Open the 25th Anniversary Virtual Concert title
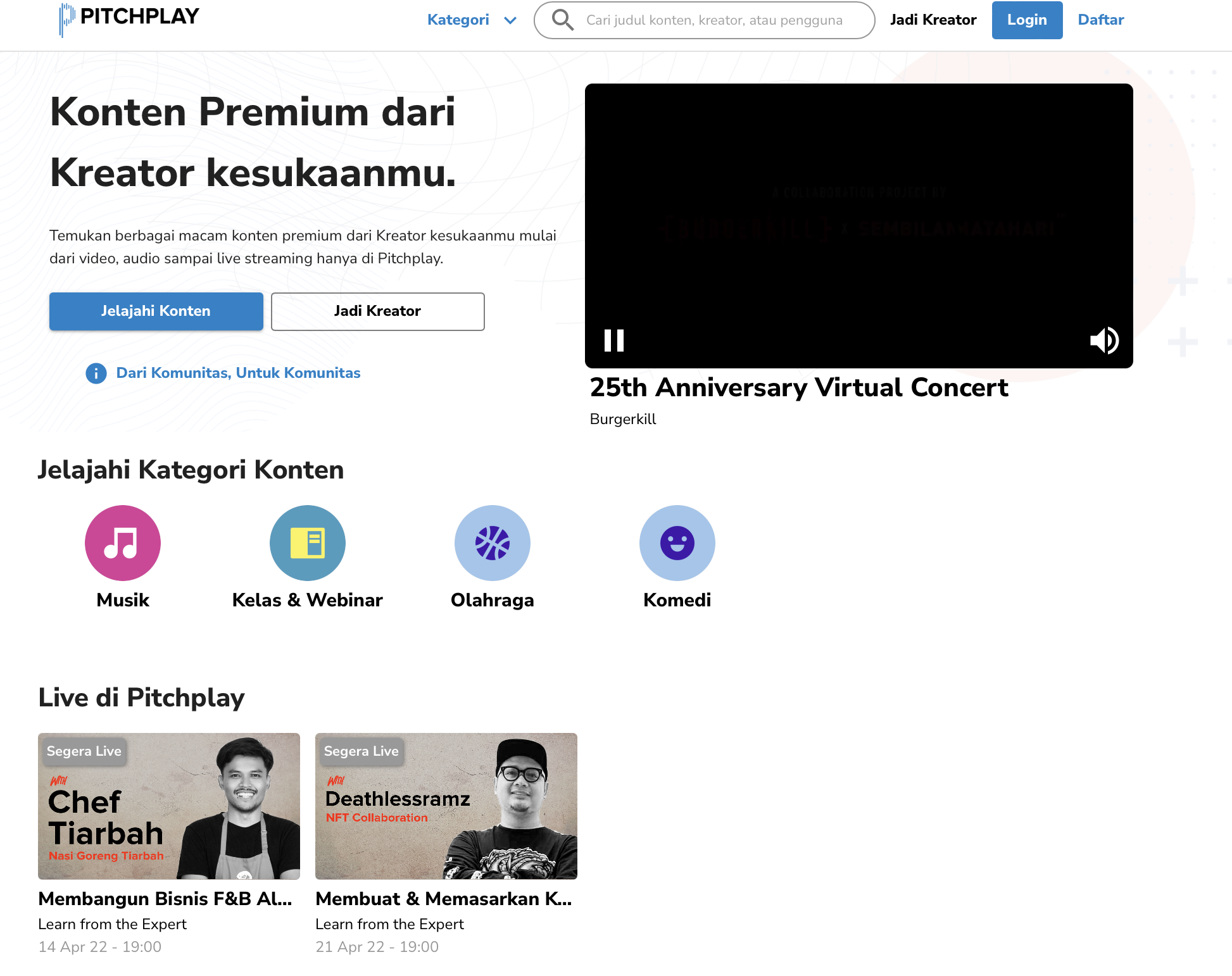 pos(799,387)
